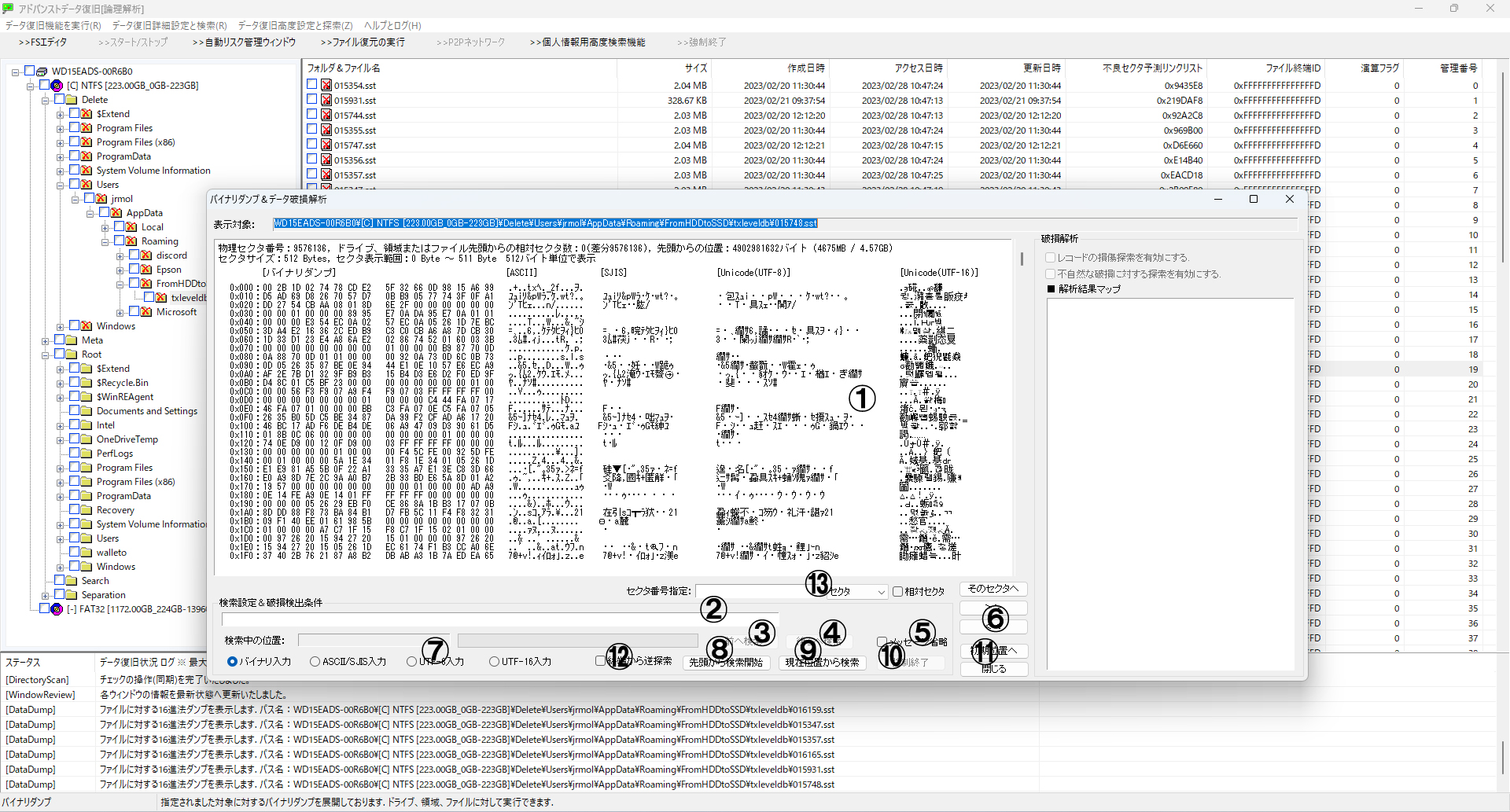This screenshot has height=812, width=1510.
Task: Click the NTFS [C] partition disc icon
Action: (x=57, y=86)
